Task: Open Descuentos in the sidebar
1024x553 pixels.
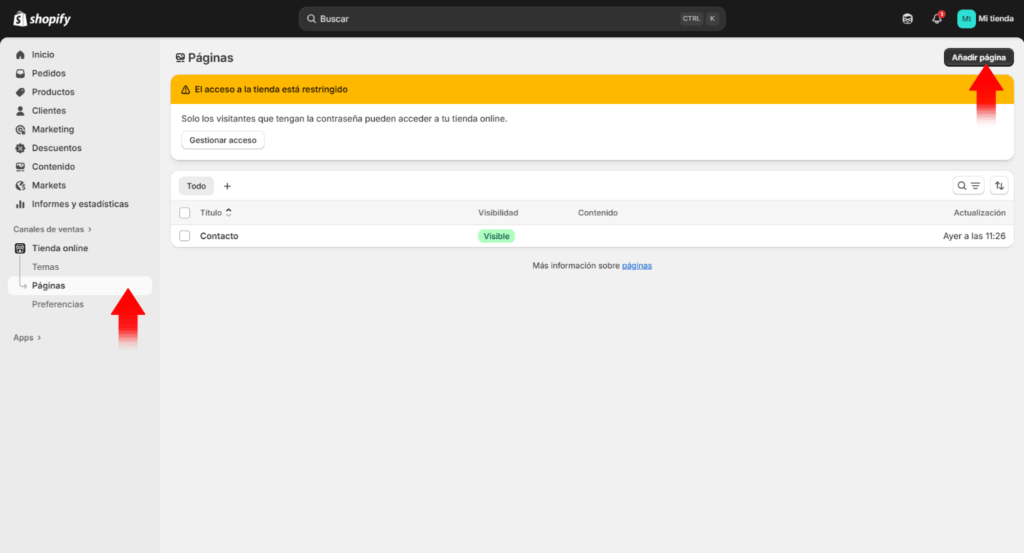Action: pos(57,148)
